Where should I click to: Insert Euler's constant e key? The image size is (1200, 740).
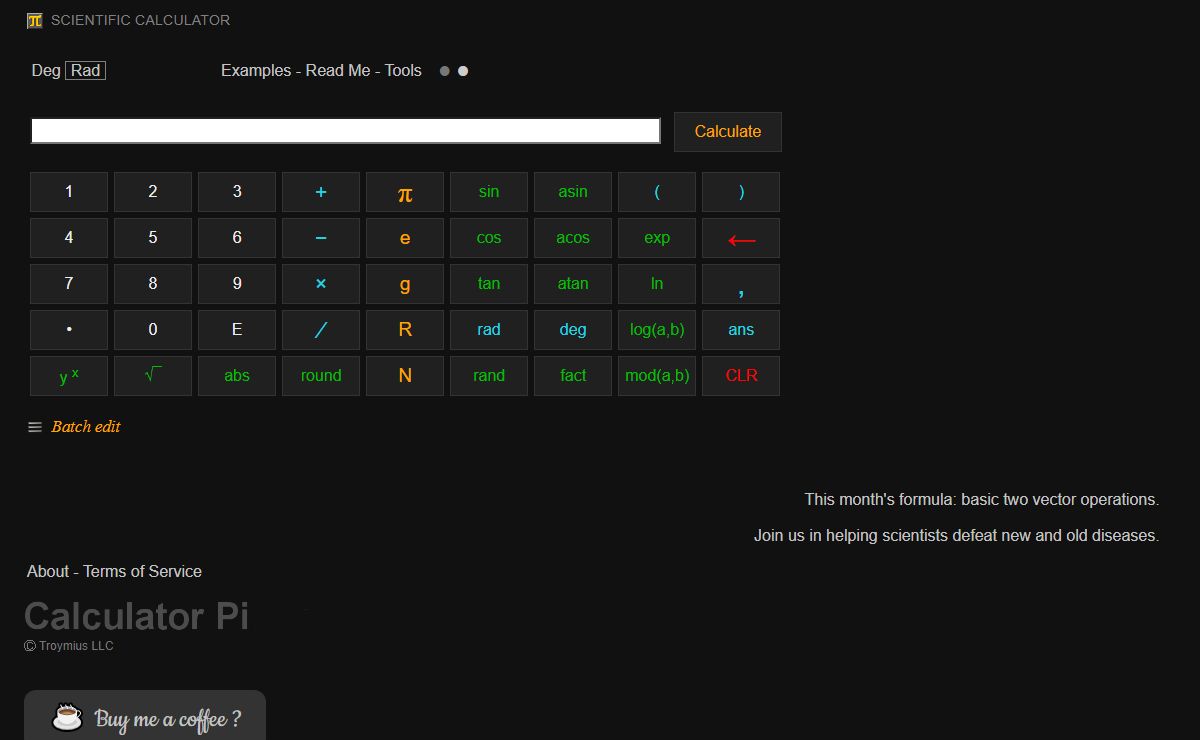pos(405,238)
